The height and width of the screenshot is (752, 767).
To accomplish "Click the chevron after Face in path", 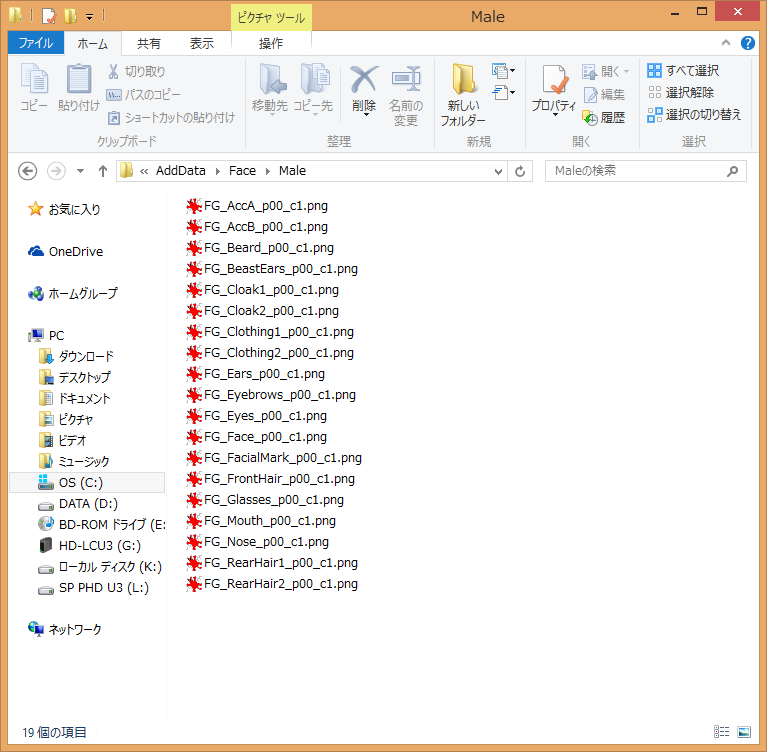I will [x=268, y=171].
